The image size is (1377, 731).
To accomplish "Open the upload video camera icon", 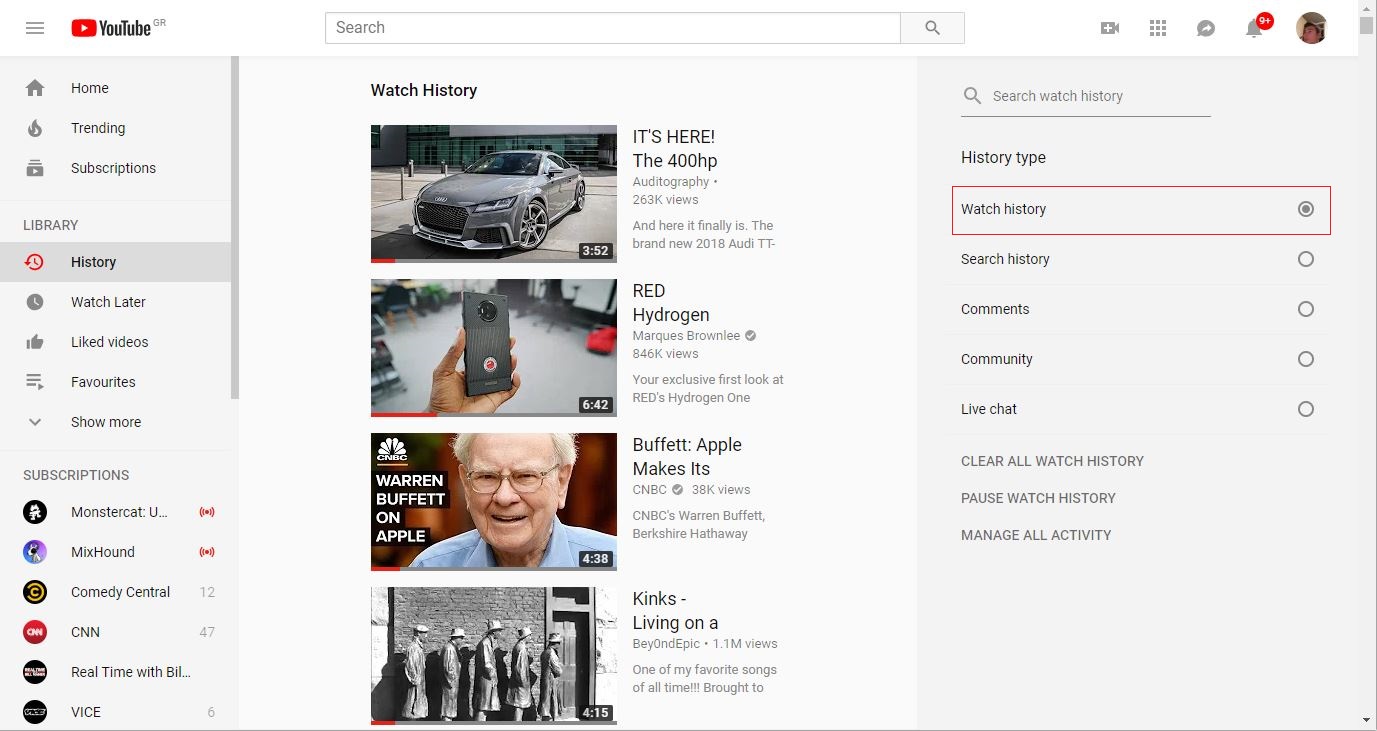I will 1110,28.
